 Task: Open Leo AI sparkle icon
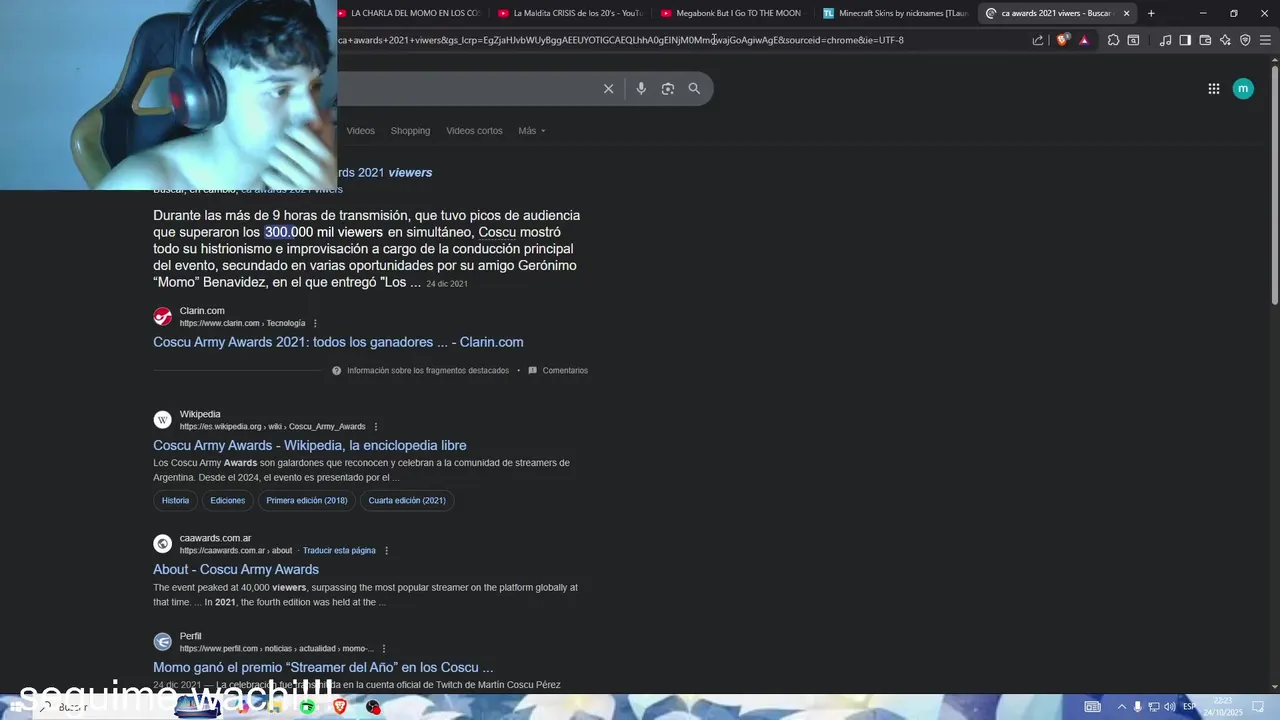(1225, 40)
